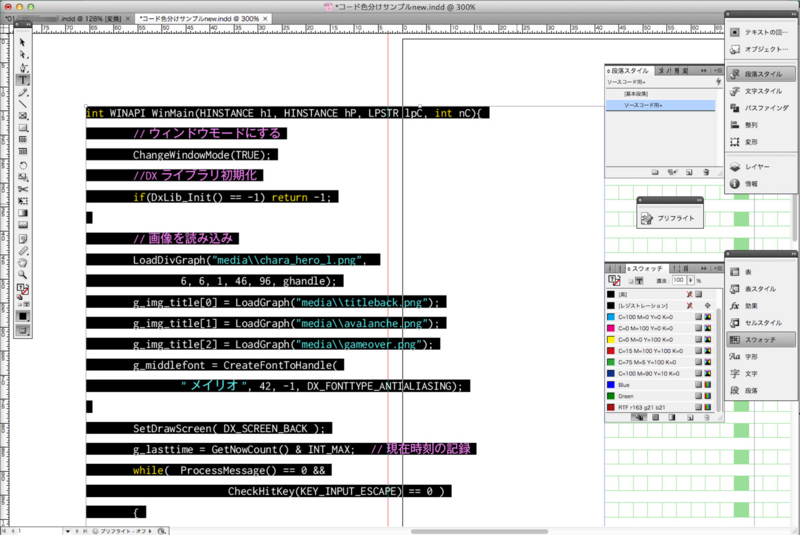This screenshot has width=800, height=535.
Task: Select the Pencil tool
Action: coord(23,92)
